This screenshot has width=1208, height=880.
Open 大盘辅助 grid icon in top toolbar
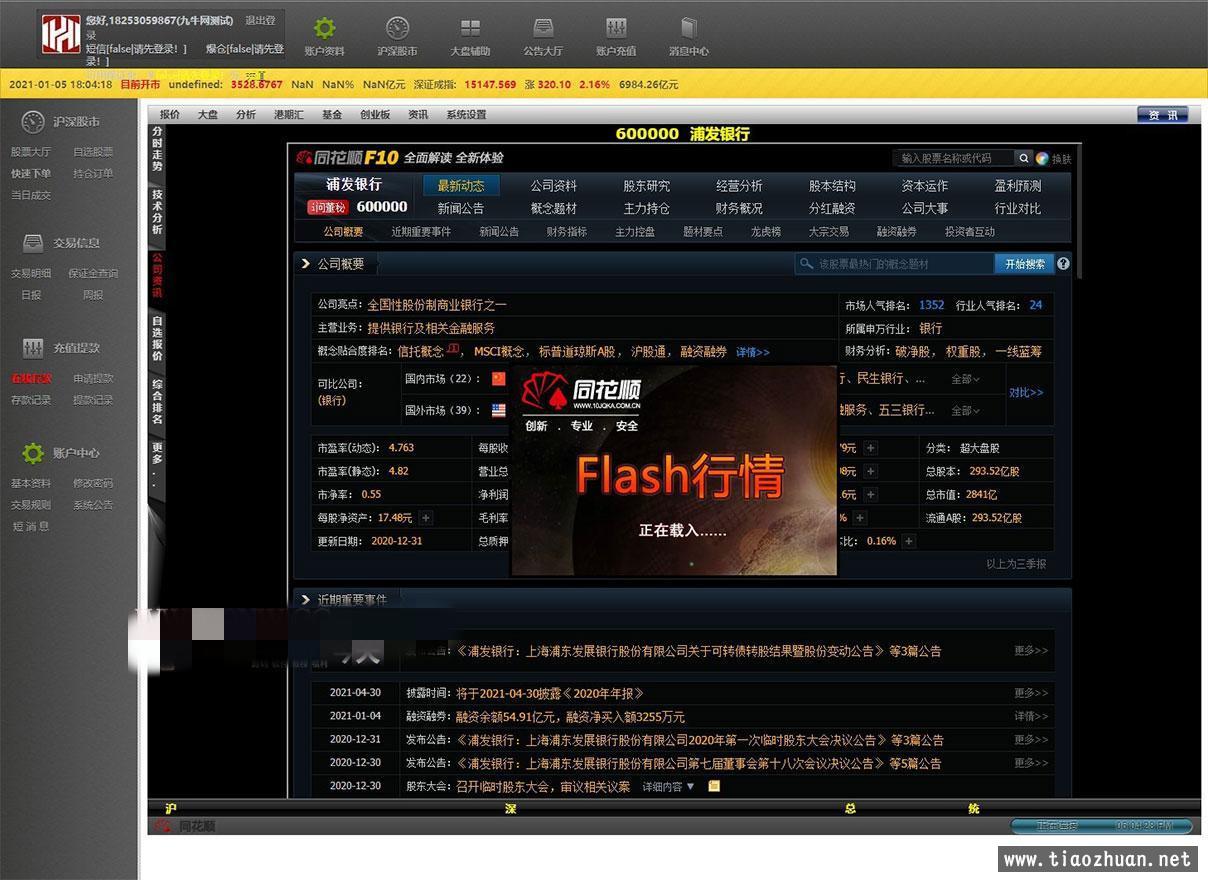(x=470, y=28)
